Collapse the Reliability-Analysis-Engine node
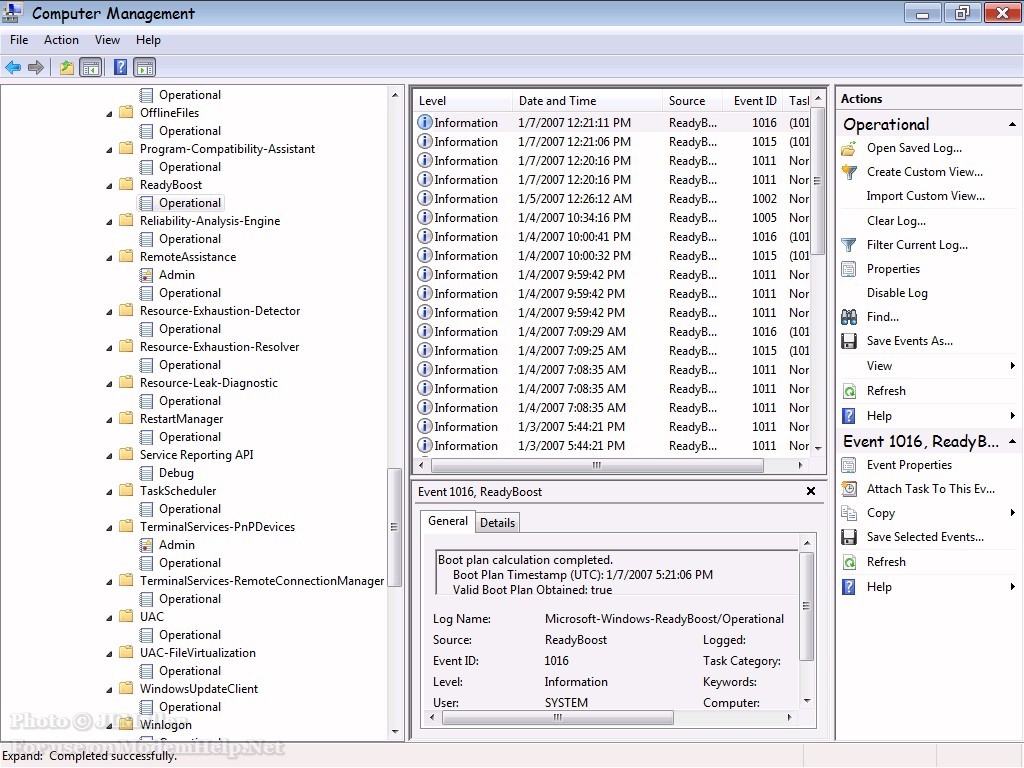This screenshot has height=768, width=1024. pyautogui.click(x=109, y=221)
